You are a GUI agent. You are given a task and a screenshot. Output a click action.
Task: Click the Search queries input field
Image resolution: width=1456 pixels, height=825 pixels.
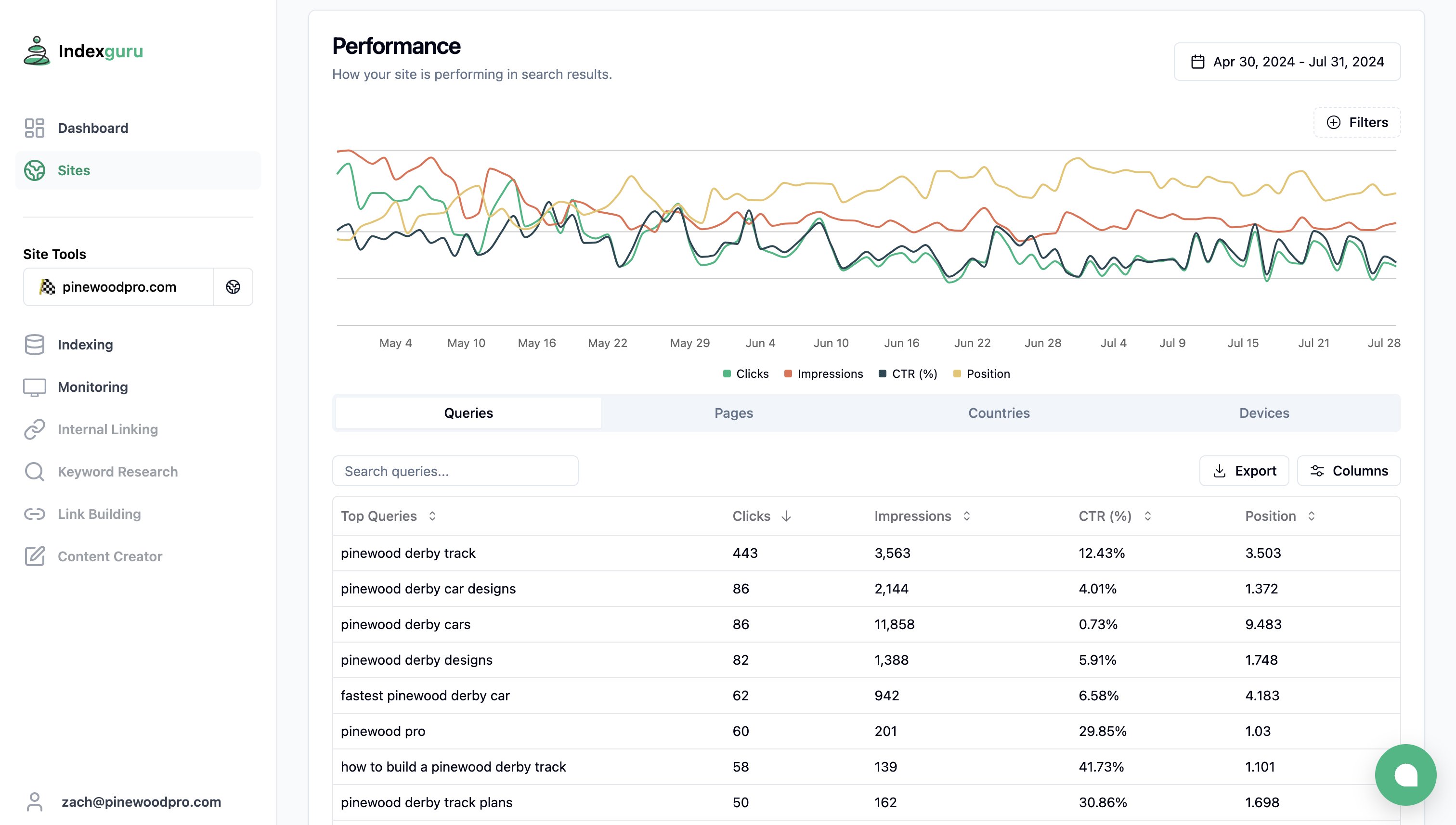pyautogui.click(x=455, y=471)
